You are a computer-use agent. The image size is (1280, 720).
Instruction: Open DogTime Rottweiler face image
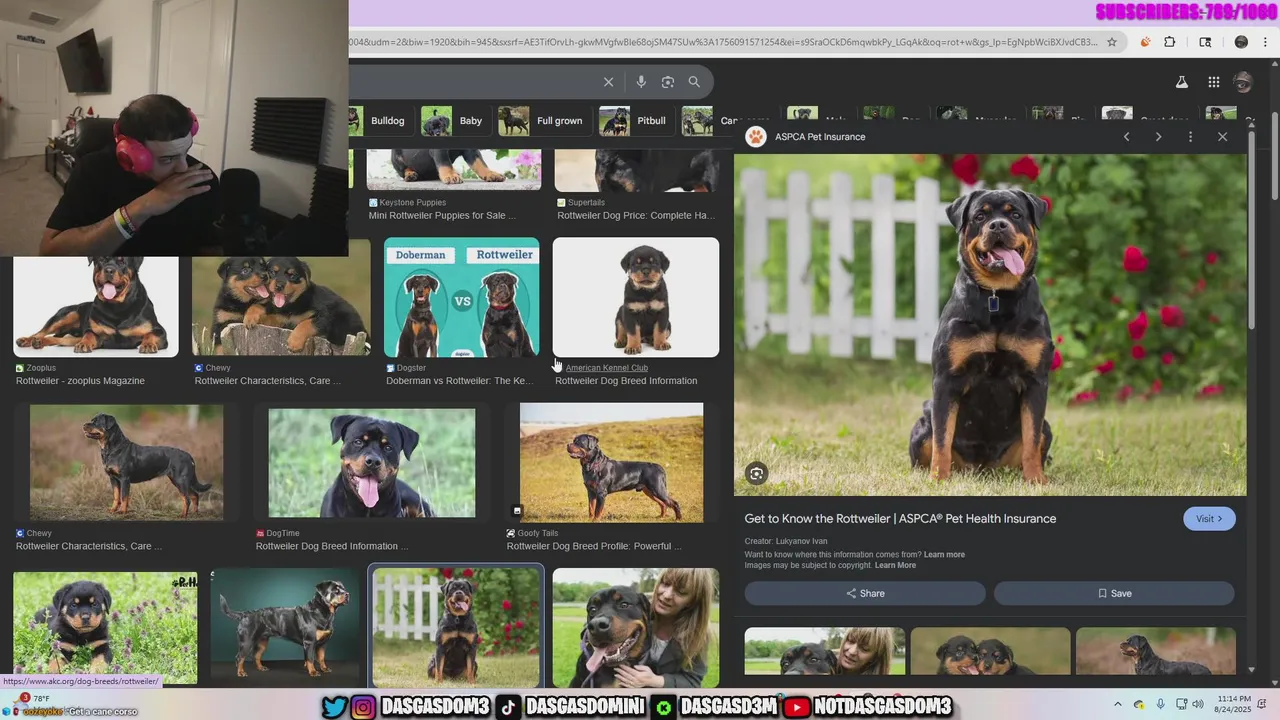coord(372,462)
